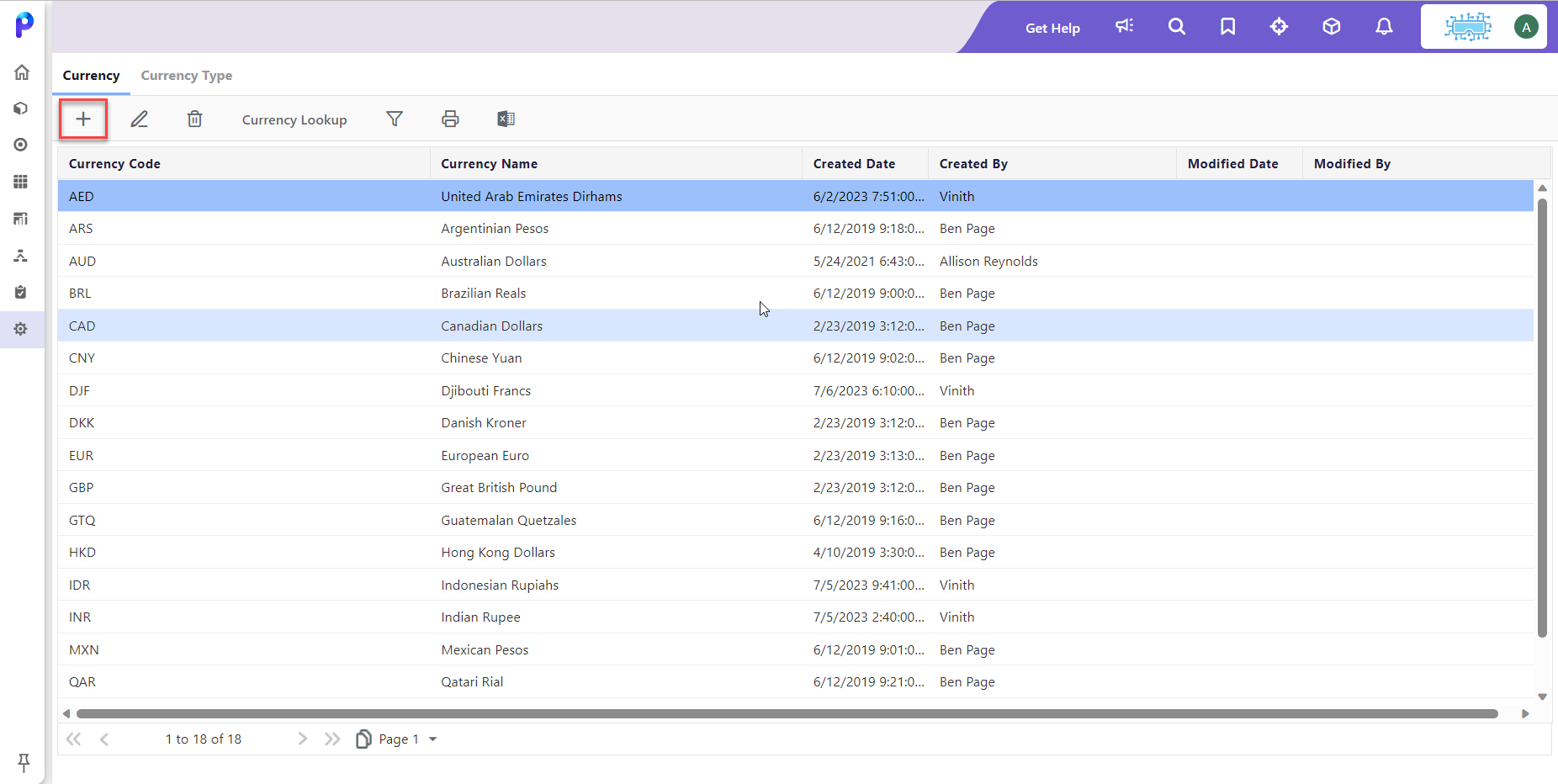Select the BRL row code
Viewport: 1558px width, 784px height.
coord(244,294)
